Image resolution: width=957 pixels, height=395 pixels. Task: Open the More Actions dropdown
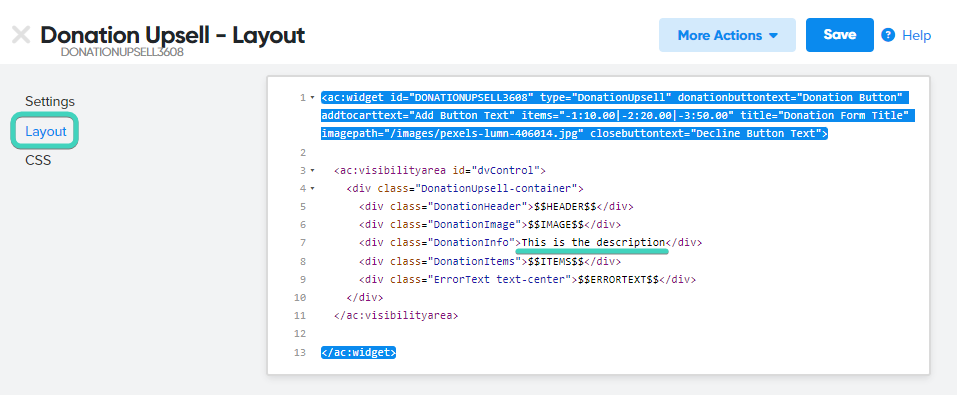coord(727,35)
